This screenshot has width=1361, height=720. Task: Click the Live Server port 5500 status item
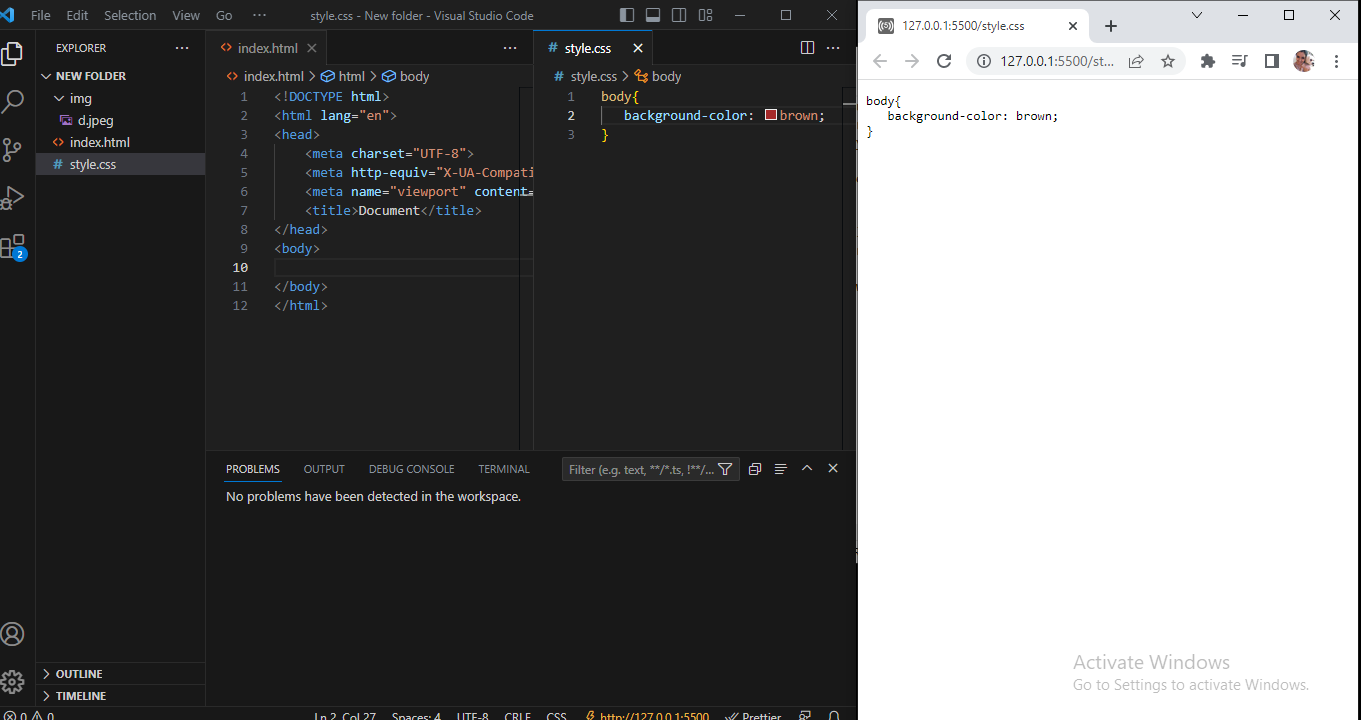tap(648, 715)
